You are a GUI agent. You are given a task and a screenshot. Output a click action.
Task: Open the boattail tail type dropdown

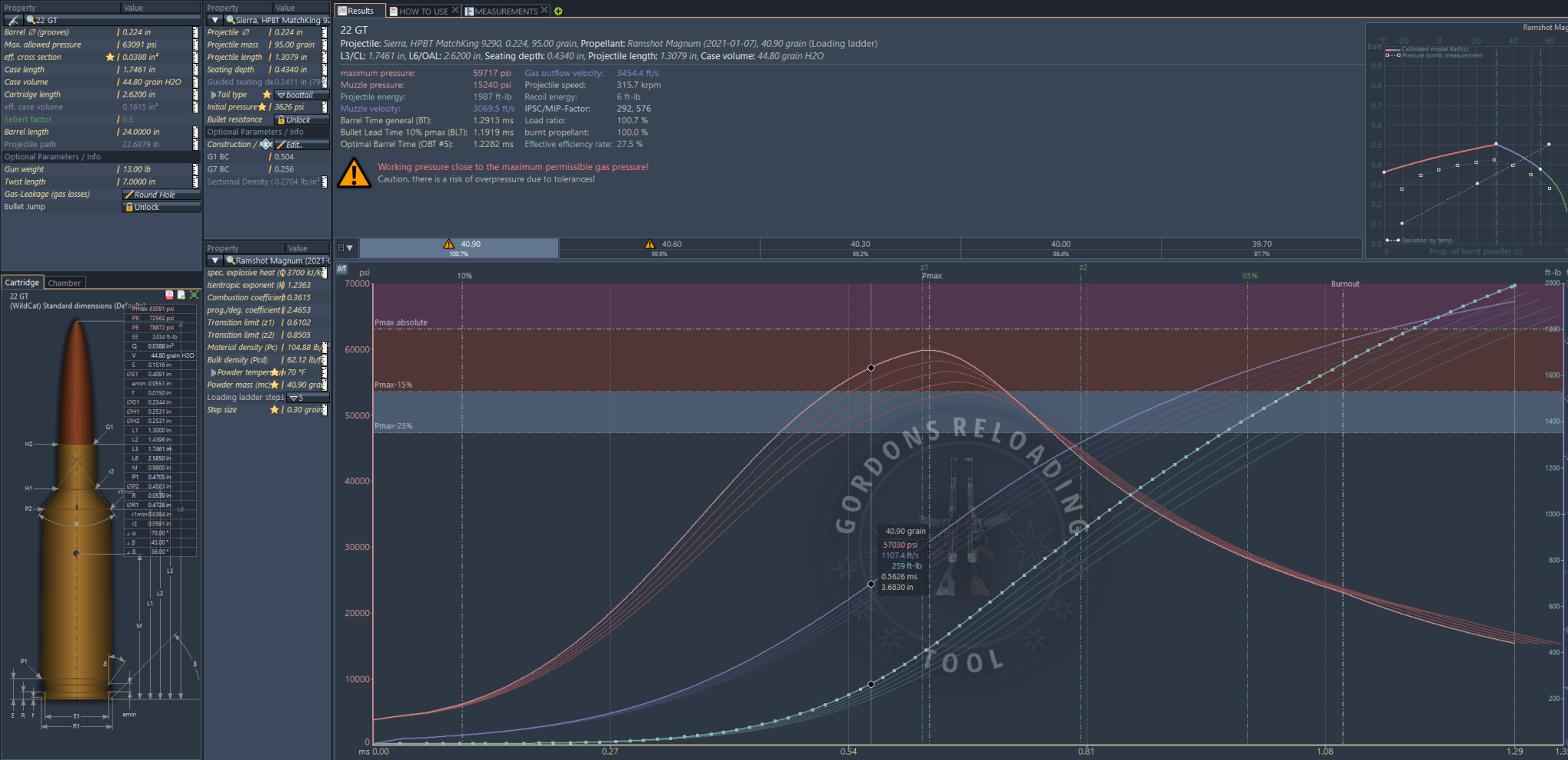[302, 95]
